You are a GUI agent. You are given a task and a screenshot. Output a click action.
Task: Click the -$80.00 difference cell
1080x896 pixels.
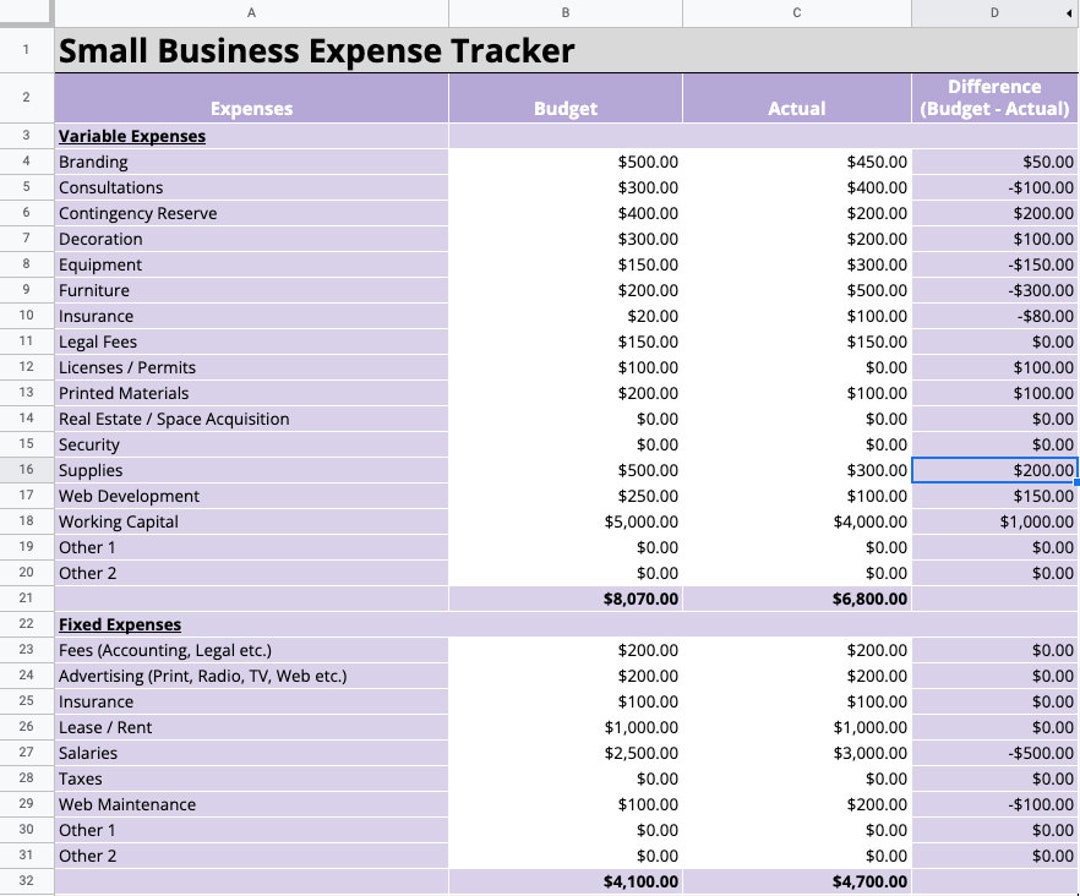click(995, 316)
